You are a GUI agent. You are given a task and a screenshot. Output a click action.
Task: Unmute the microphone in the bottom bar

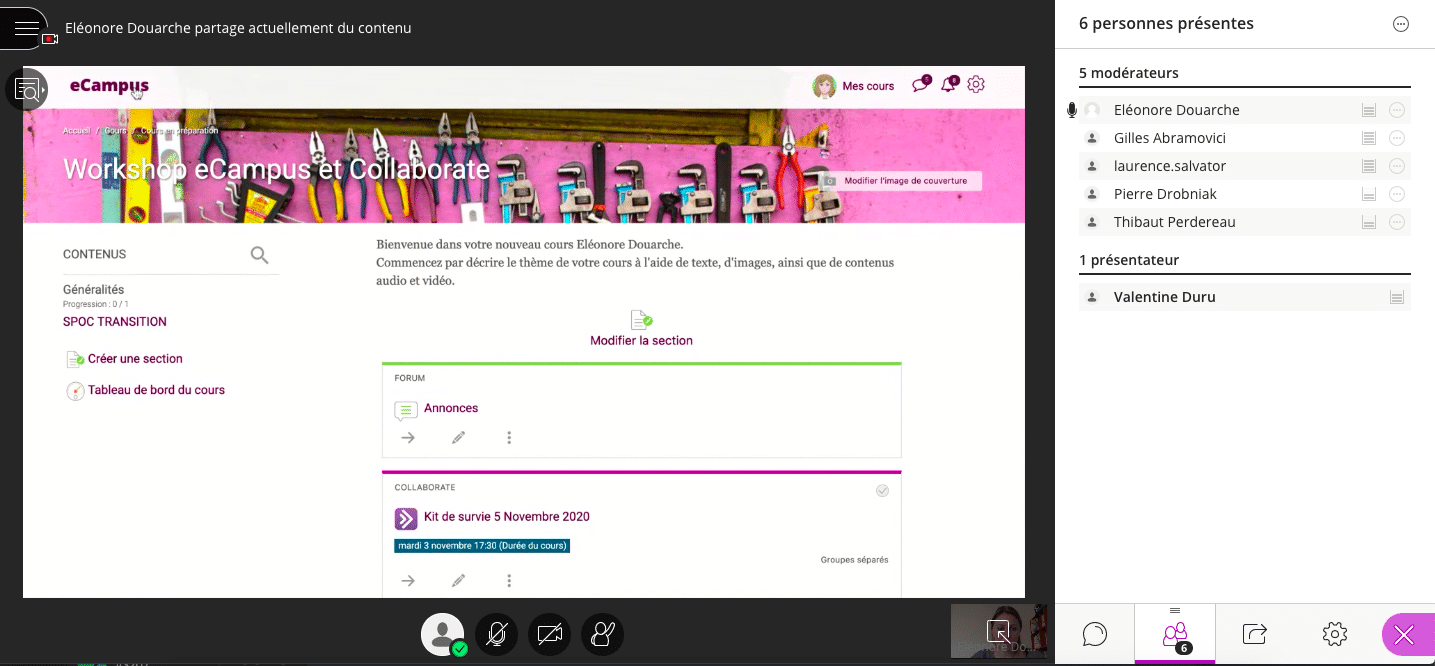click(497, 634)
